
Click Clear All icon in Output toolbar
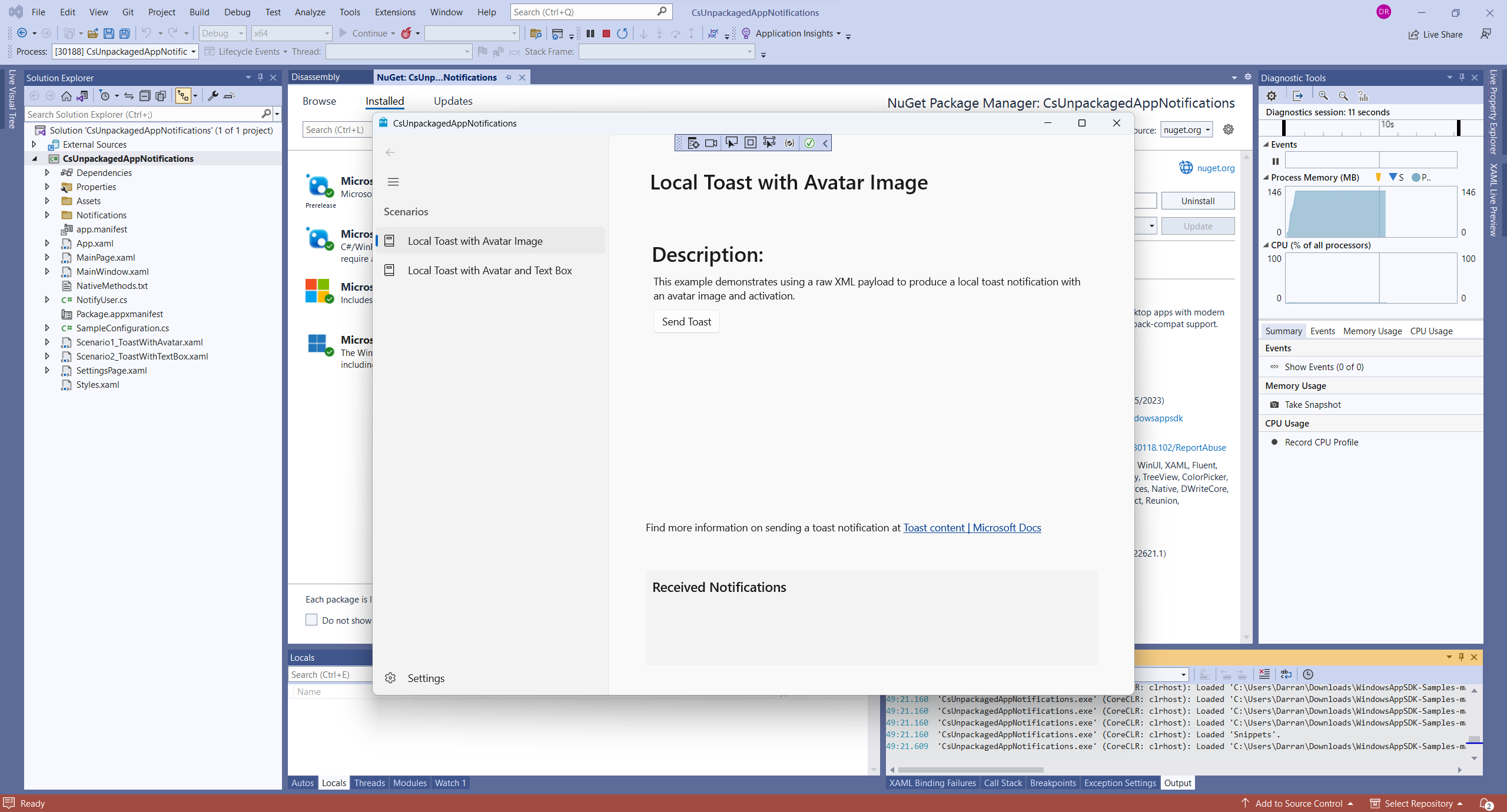1264,674
